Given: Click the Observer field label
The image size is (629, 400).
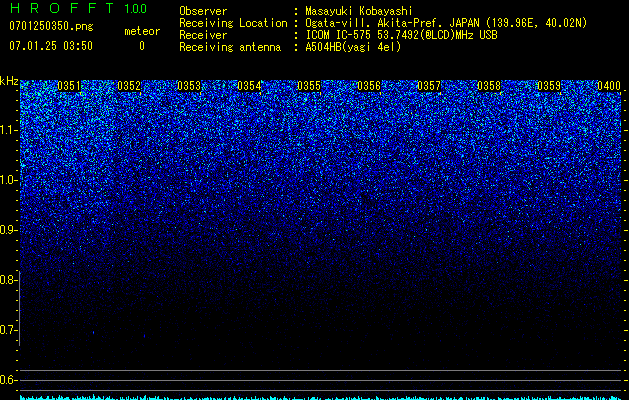Looking at the screenshot, I should click(203, 11).
